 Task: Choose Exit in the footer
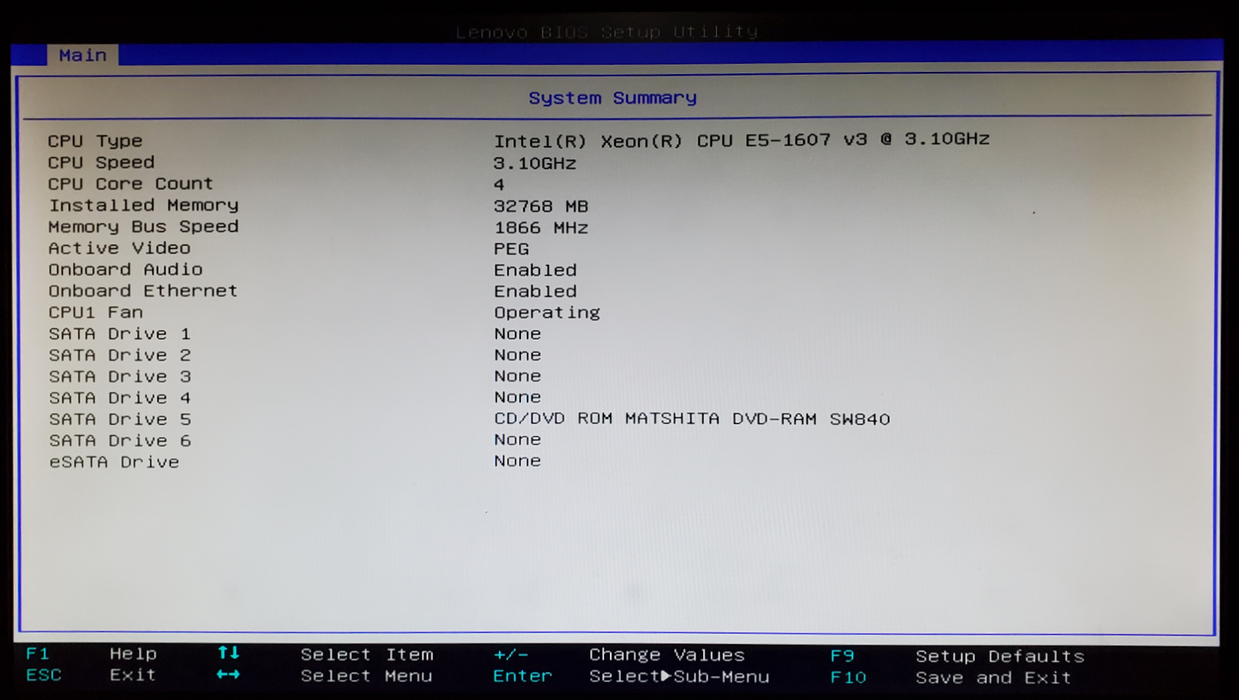133,675
